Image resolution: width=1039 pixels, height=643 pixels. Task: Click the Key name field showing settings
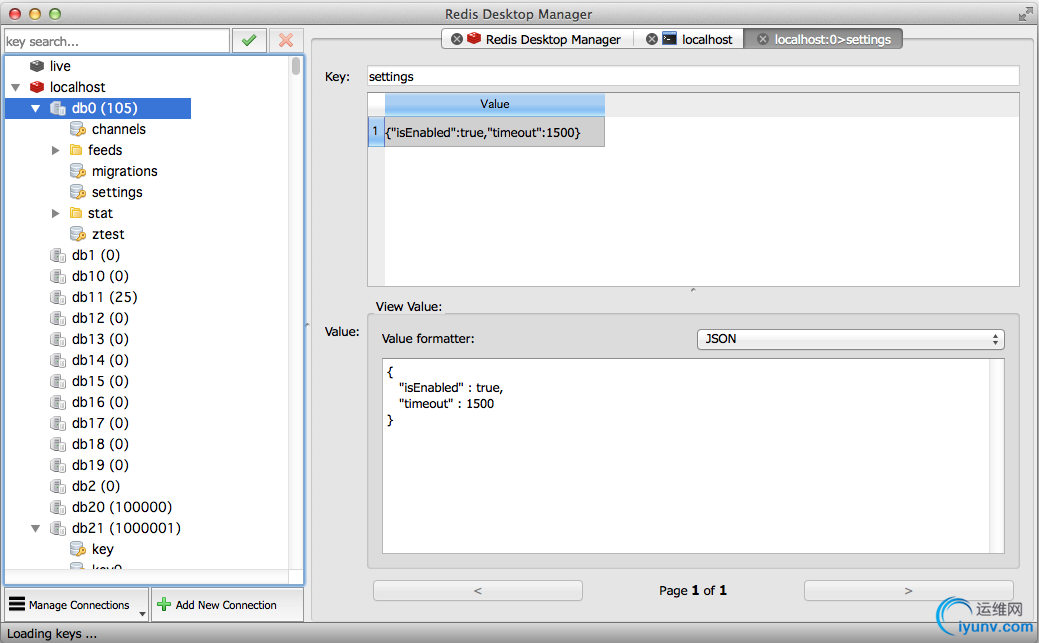tap(693, 76)
